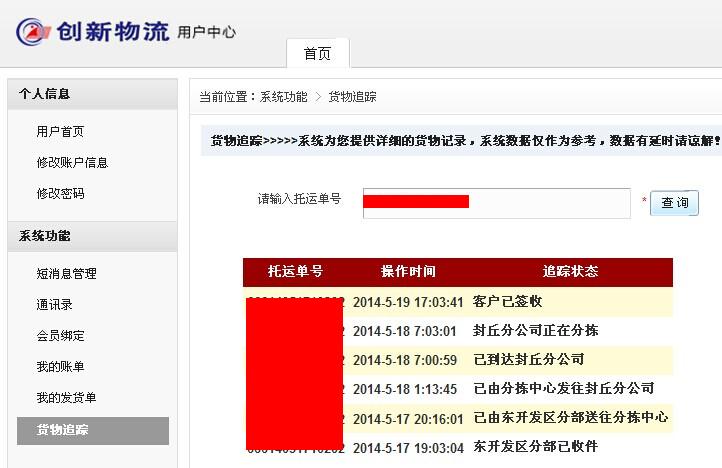The height and width of the screenshot is (468, 722).
Task: Click the 系统功能 section header
Action: [92, 236]
